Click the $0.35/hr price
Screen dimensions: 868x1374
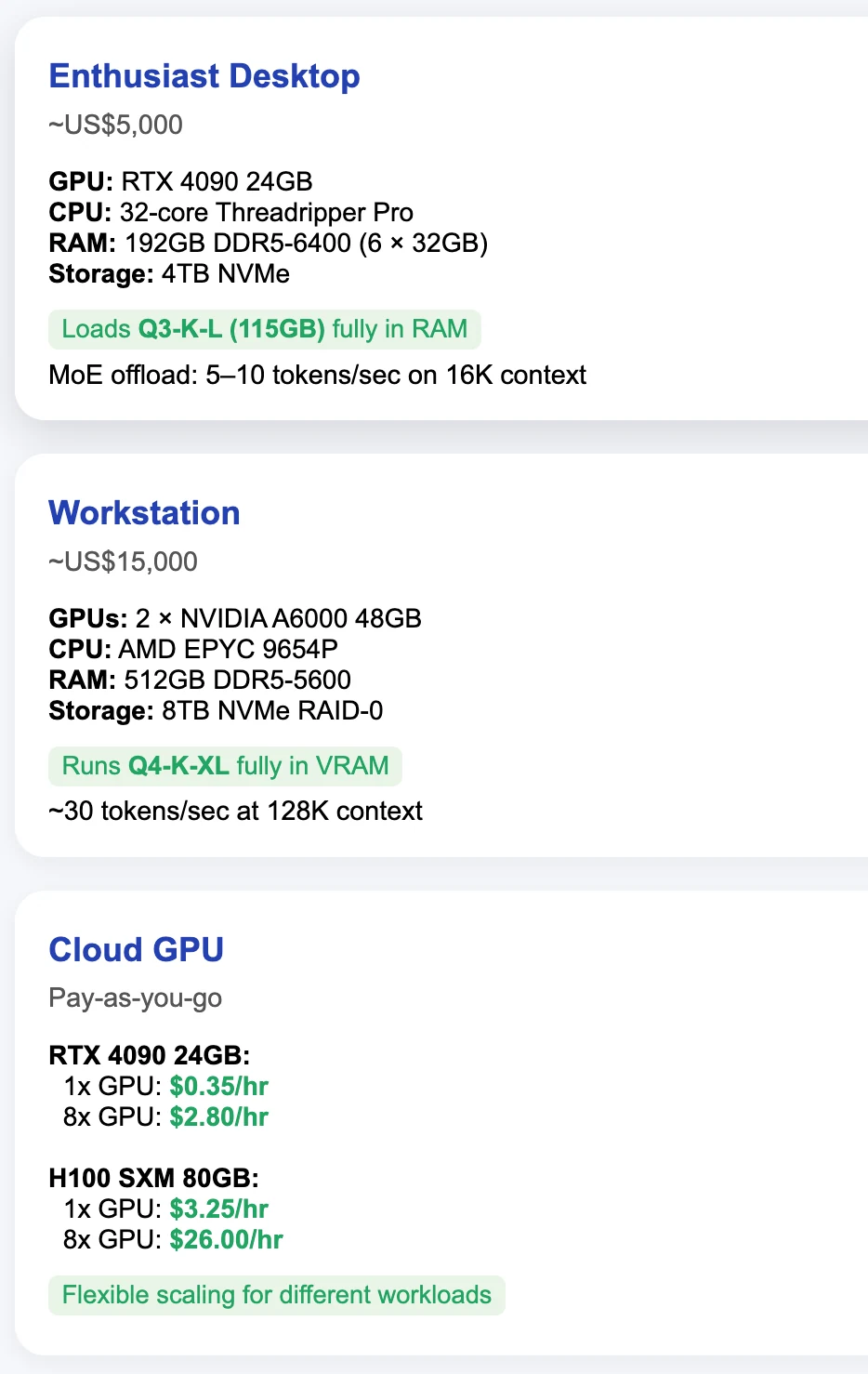click(x=219, y=1086)
